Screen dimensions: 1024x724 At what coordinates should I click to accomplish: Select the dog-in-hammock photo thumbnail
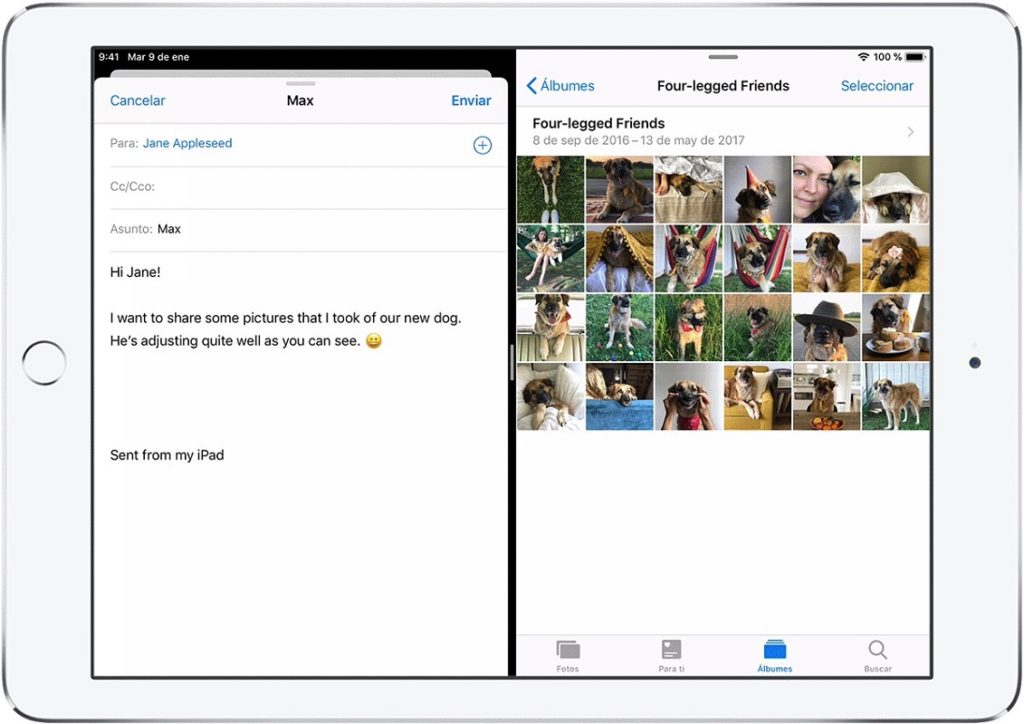(x=757, y=258)
